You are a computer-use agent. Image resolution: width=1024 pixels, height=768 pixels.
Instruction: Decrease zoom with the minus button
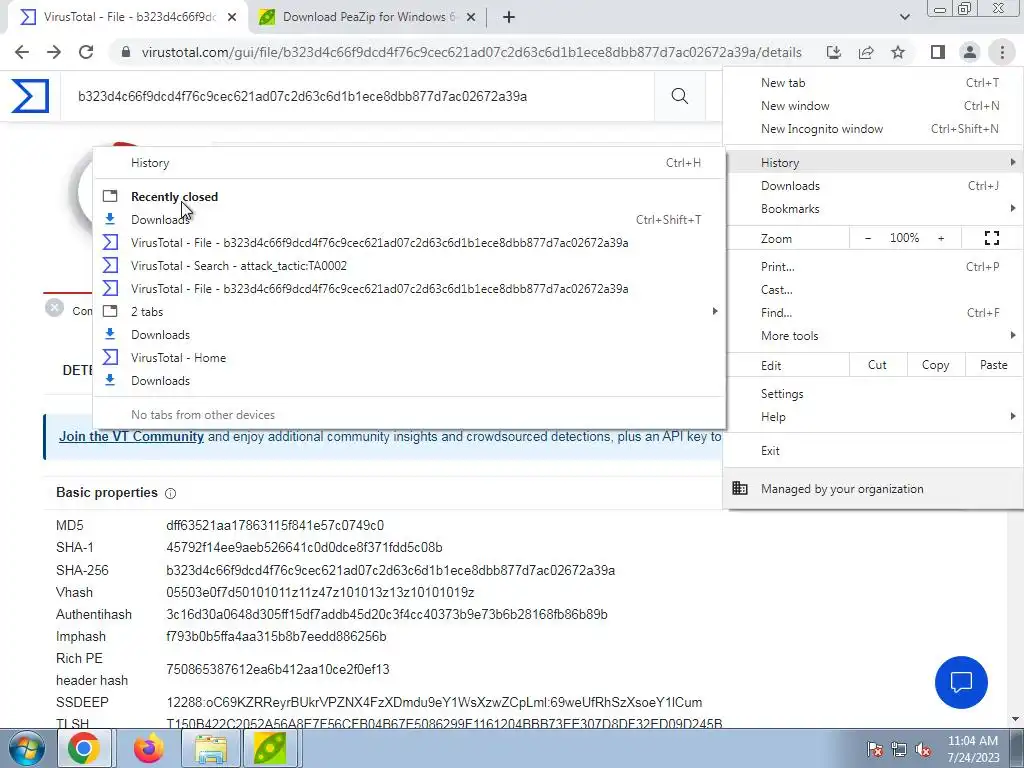(x=868, y=238)
